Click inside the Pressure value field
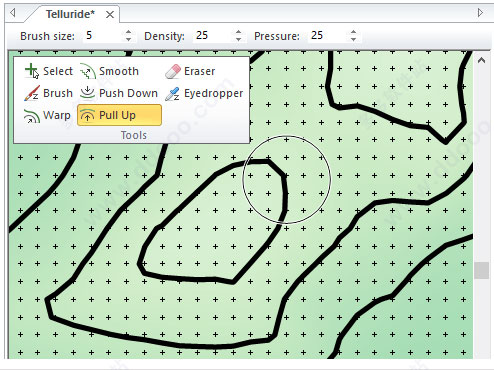The height and width of the screenshot is (370, 494). [328, 36]
